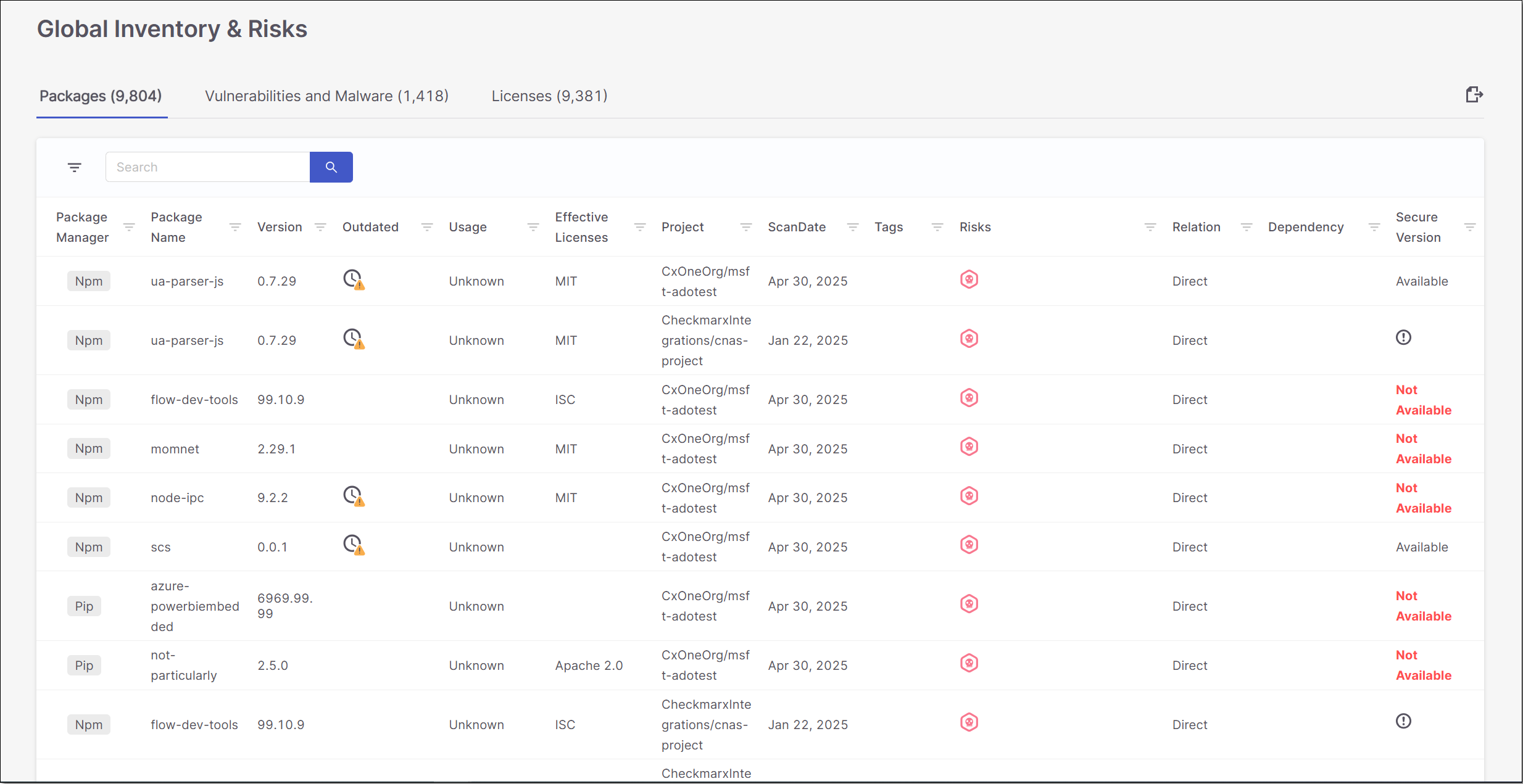Click outdated clock icon in node-ipc row

click(354, 496)
